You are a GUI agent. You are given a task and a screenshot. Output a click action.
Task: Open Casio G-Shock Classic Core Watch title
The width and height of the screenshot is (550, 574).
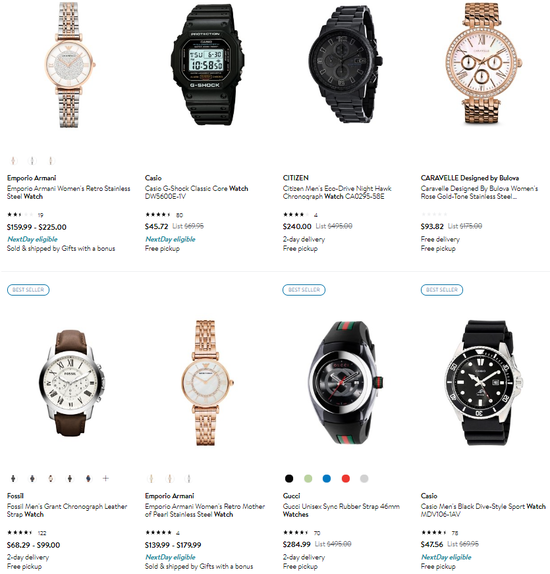click(196, 192)
